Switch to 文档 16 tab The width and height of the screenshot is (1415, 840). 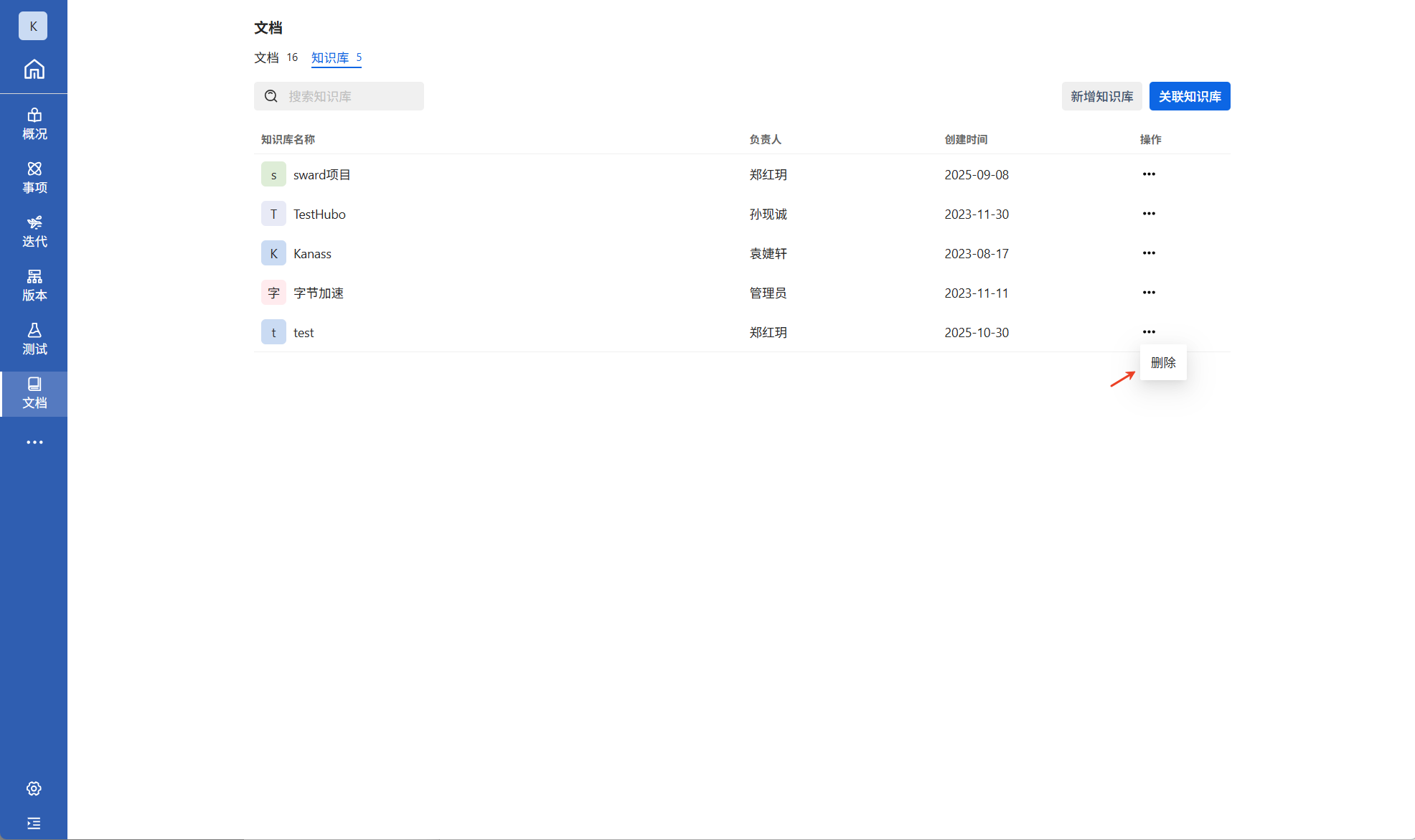[276, 57]
